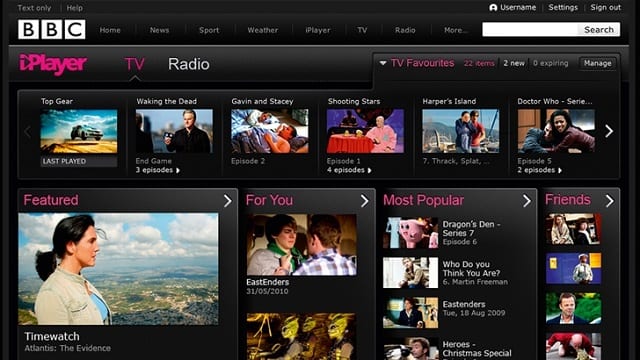Expand Doctor Who 2 episodes

click(x=540, y=170)
